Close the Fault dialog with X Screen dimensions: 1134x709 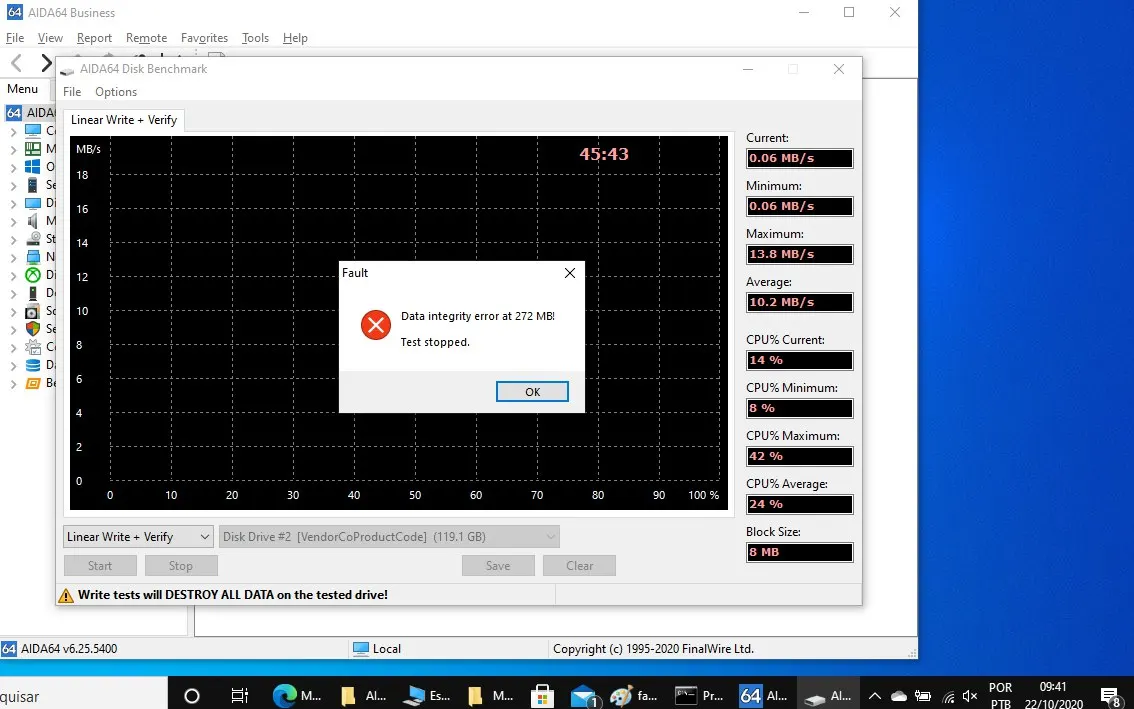point(570,273)
